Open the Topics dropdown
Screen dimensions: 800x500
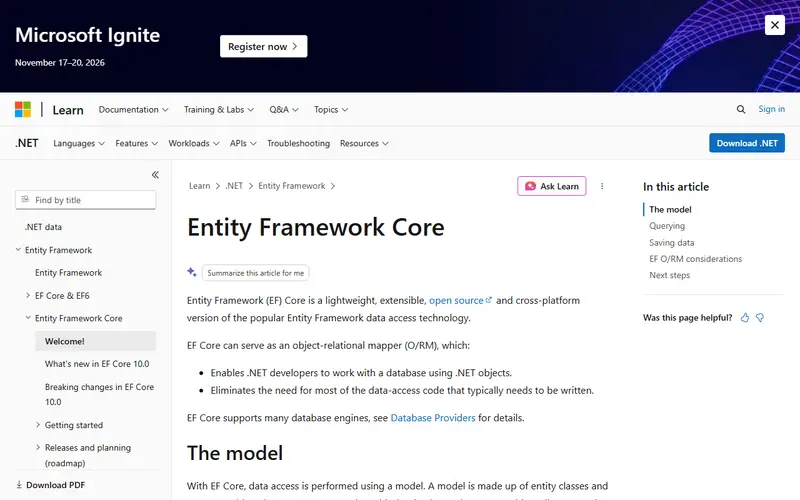(331, 110)
